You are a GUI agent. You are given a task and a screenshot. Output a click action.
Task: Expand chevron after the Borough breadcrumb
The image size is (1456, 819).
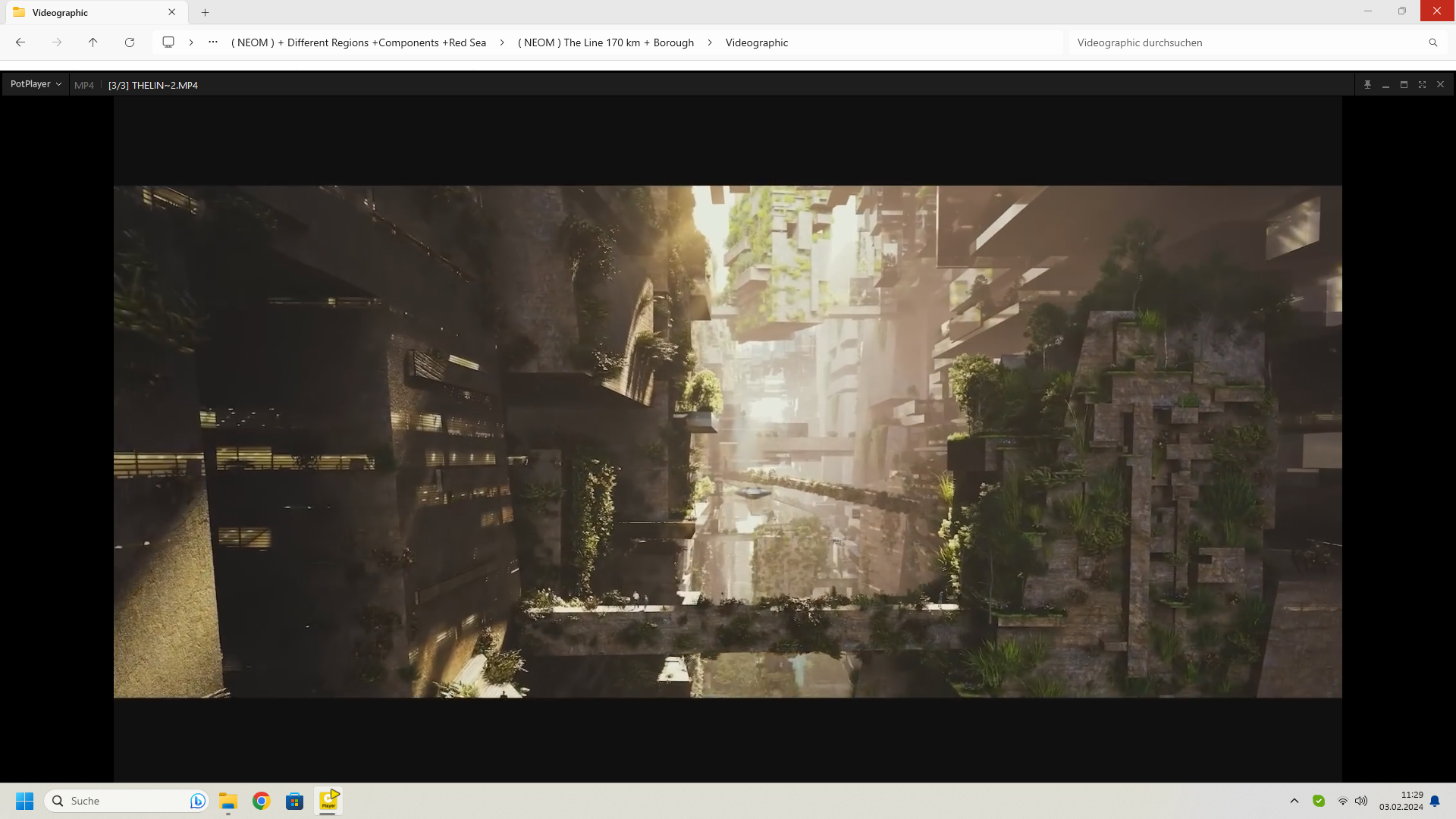click(x=710, y=42)
